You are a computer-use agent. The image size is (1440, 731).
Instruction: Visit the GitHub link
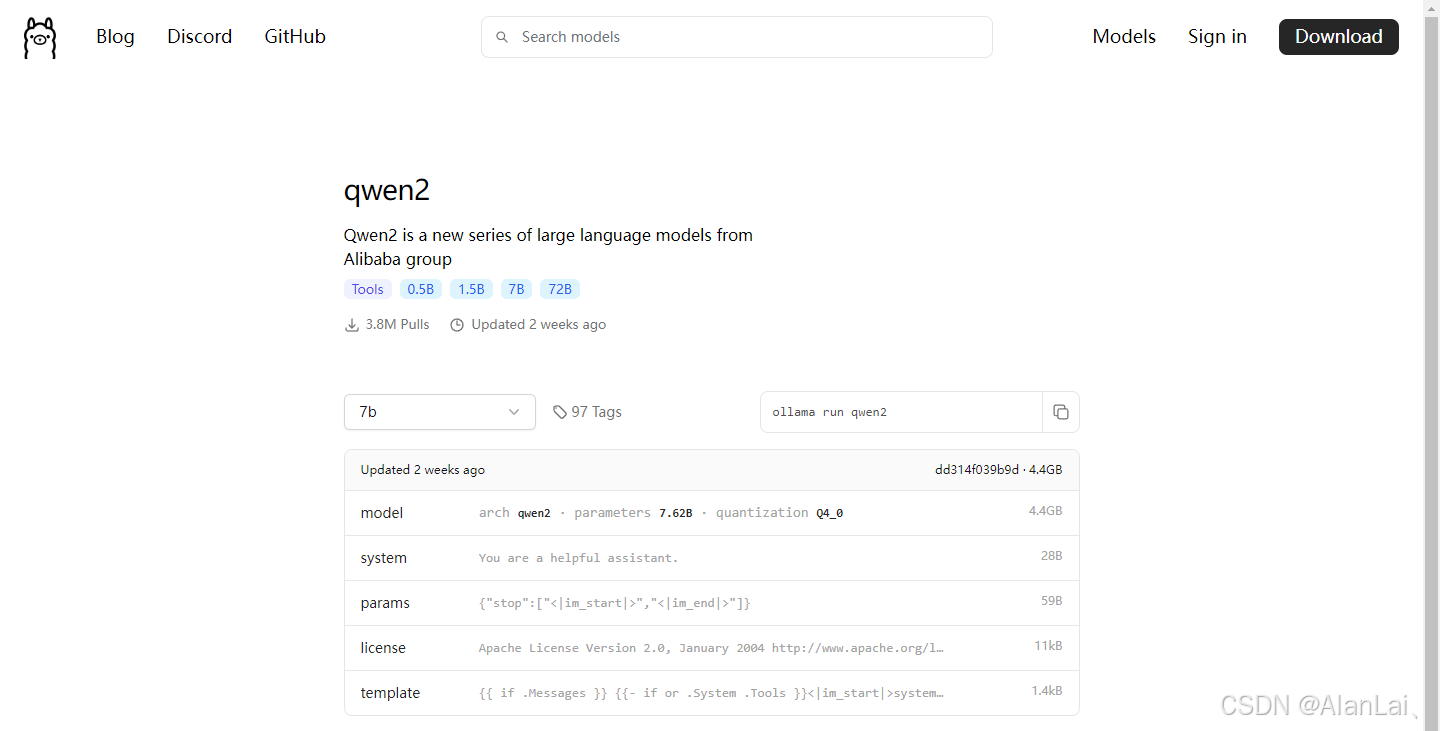[x=294, y=36]
